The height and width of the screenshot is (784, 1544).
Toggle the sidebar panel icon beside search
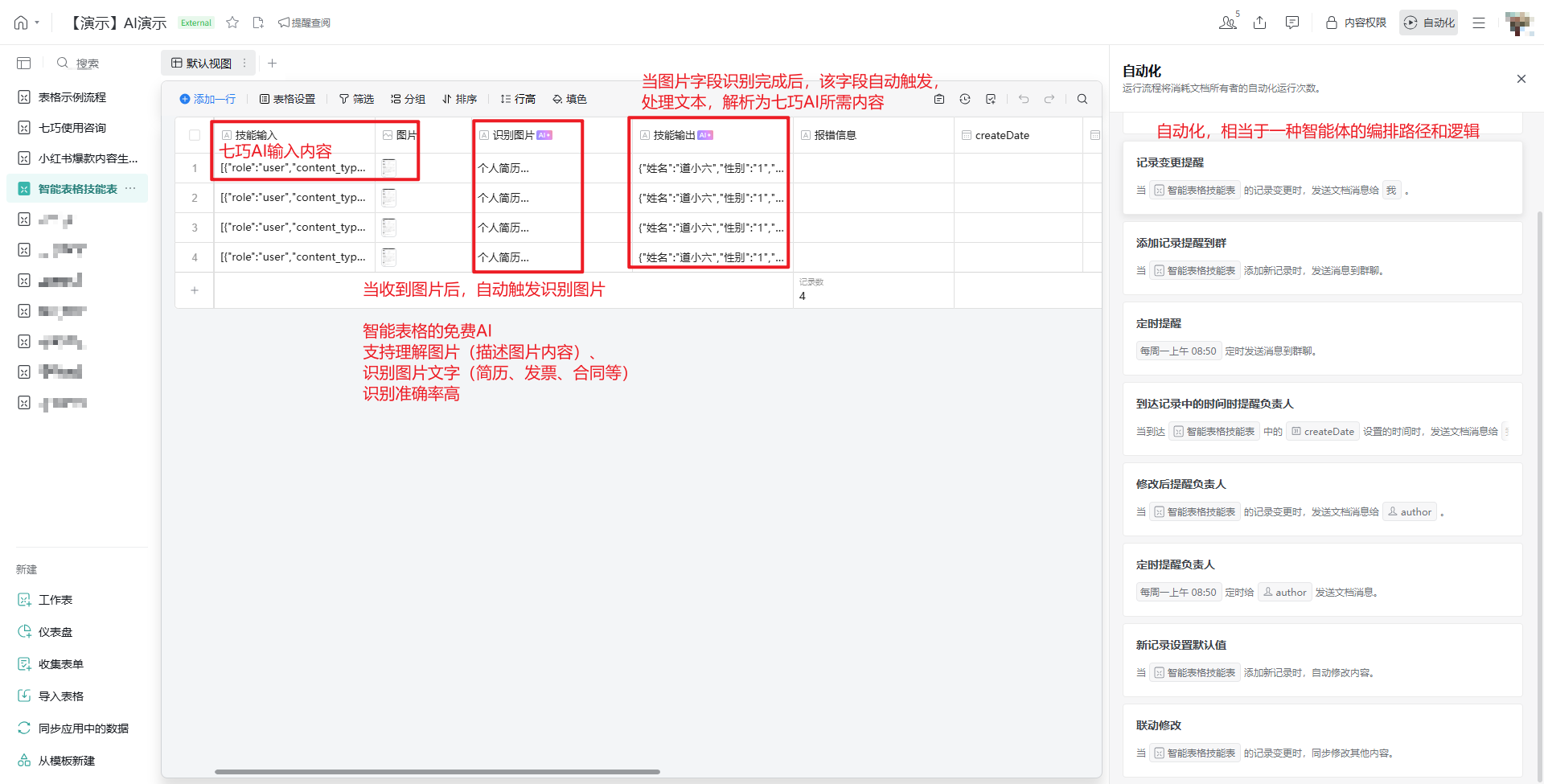(x=24, y=63)
